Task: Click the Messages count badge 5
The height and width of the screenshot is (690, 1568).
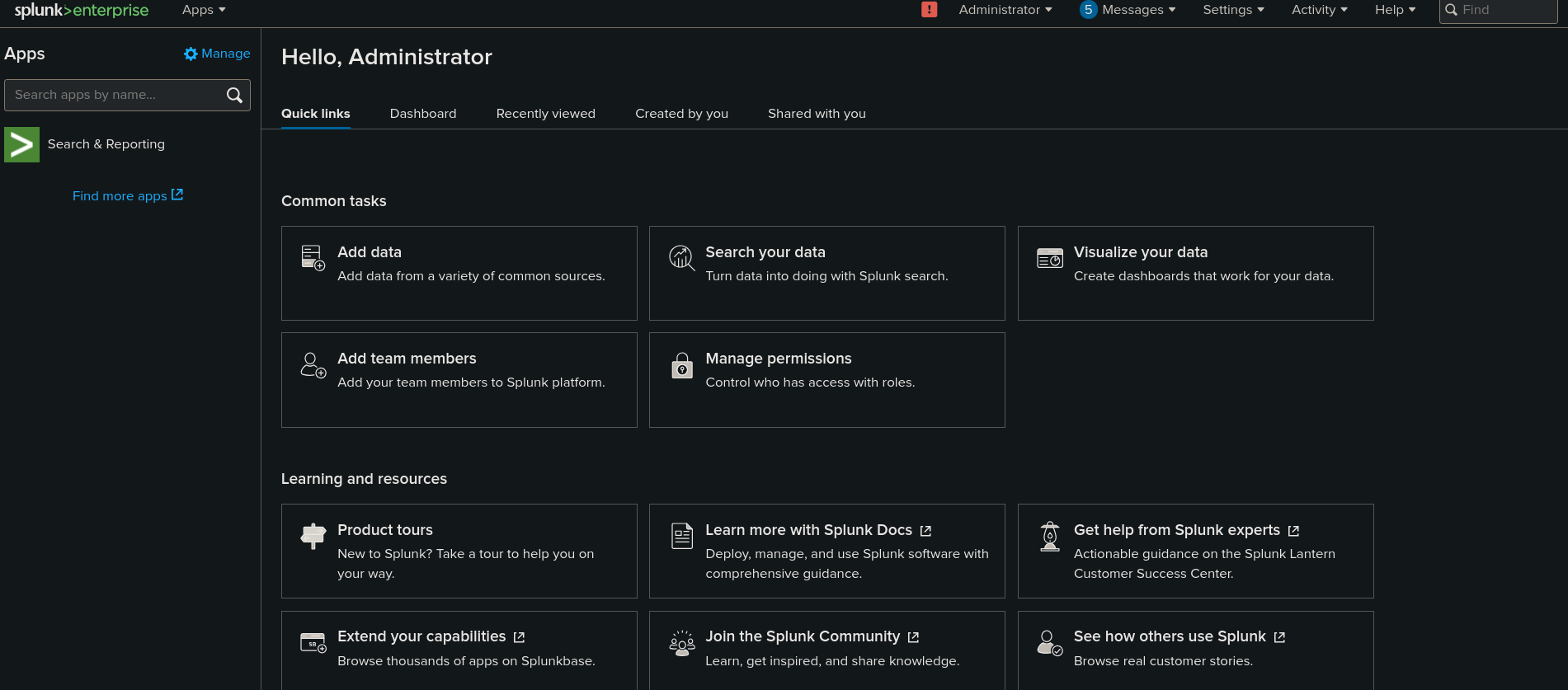Action: tap(1089, 10)
